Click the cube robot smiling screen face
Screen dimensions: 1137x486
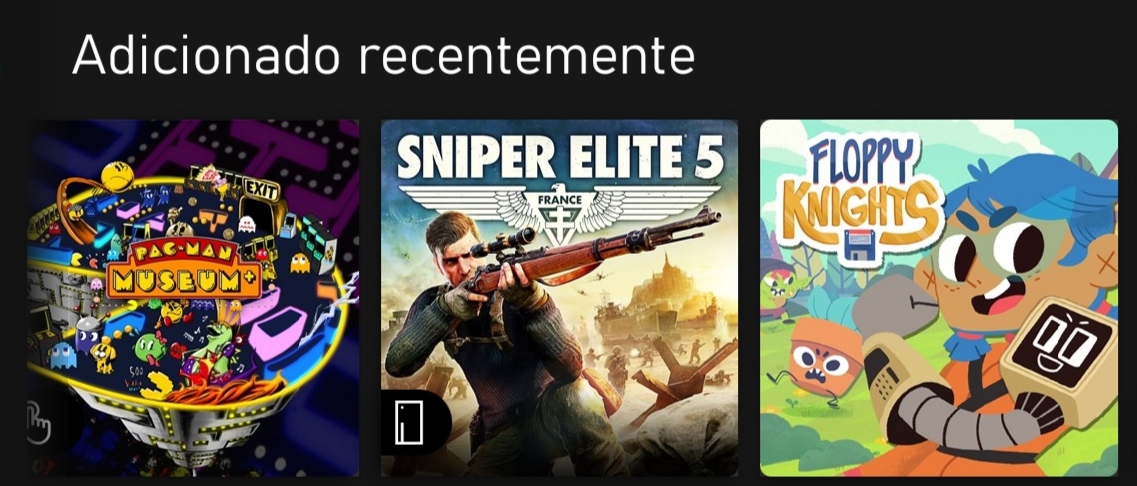point(1062,346)
